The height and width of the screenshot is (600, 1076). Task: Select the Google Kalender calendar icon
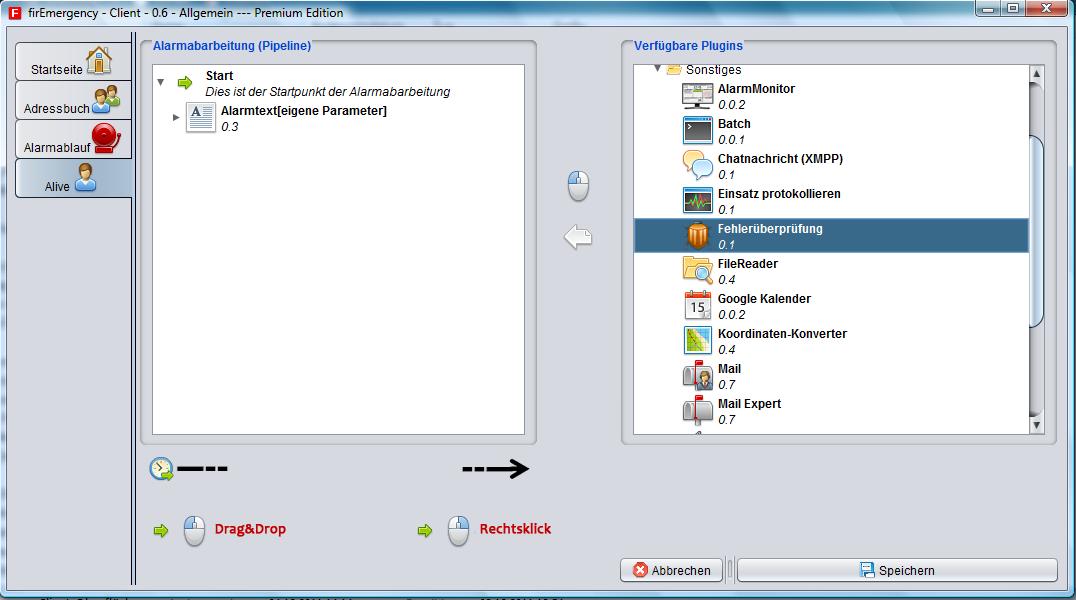[697, 305]
